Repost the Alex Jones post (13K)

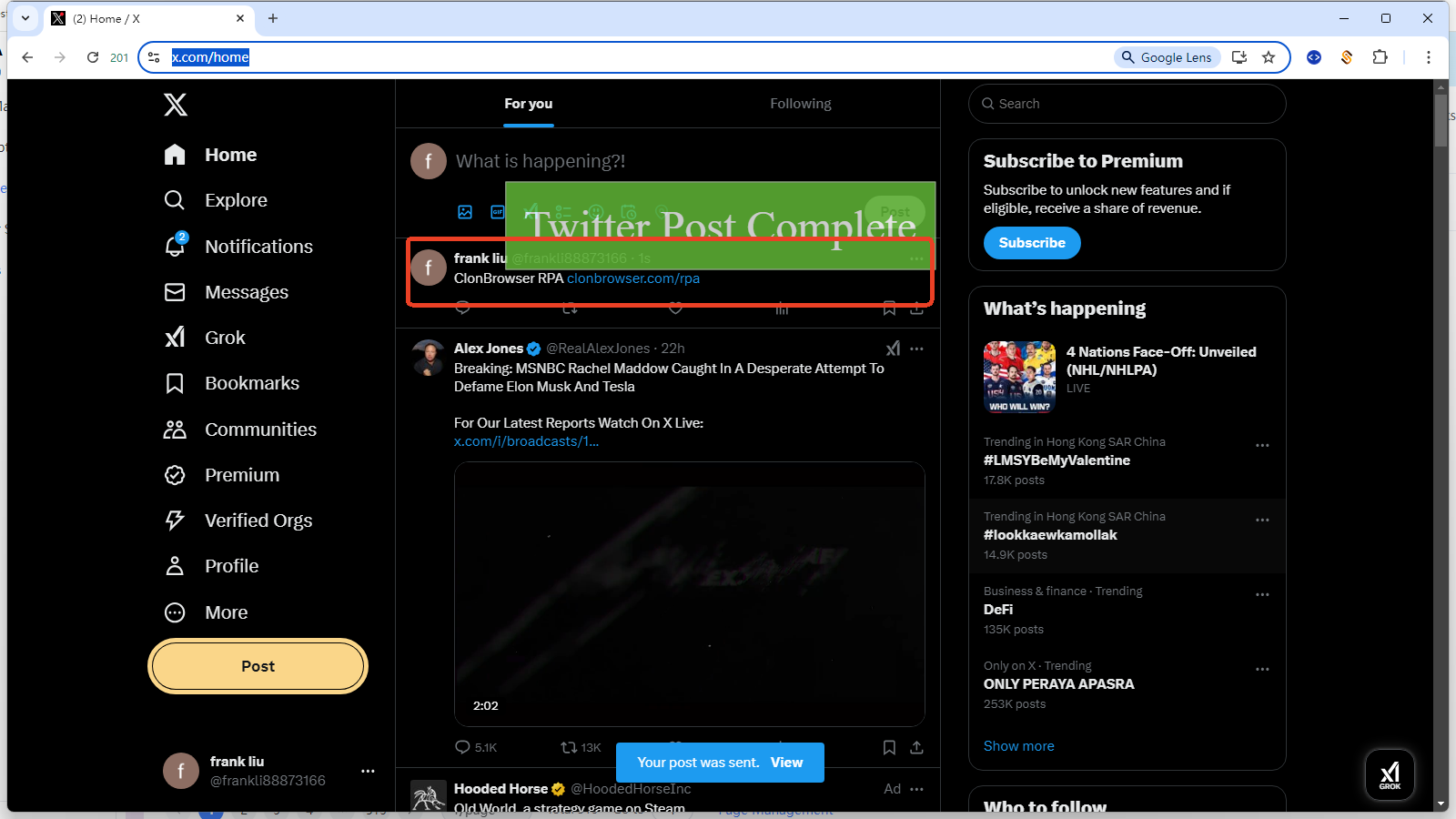coord(581,747)
